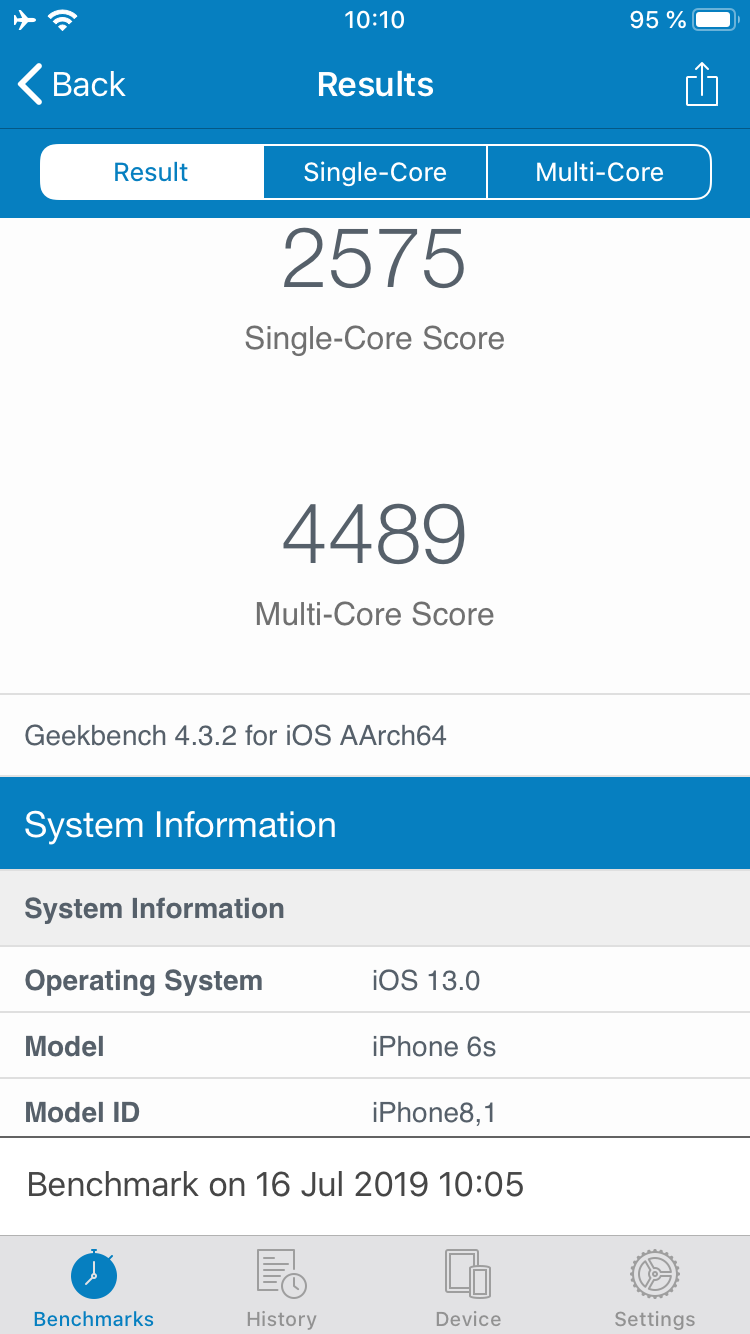Tap the airplane mode icon
Image resolution: width=750 pixels, height=1334 pixels.
pos(25,20)
